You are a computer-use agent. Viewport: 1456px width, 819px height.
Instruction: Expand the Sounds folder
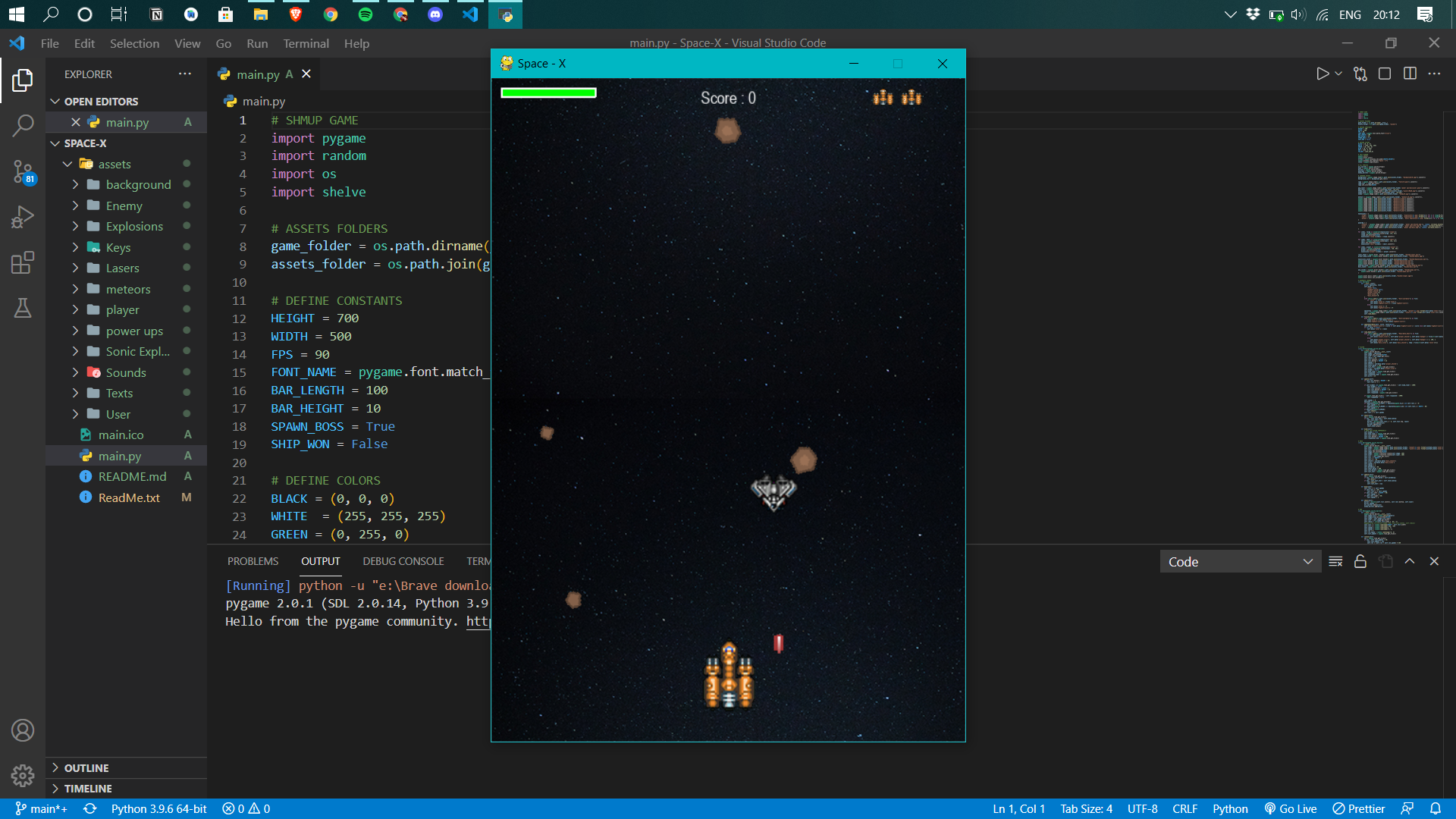tap(126, 372)
